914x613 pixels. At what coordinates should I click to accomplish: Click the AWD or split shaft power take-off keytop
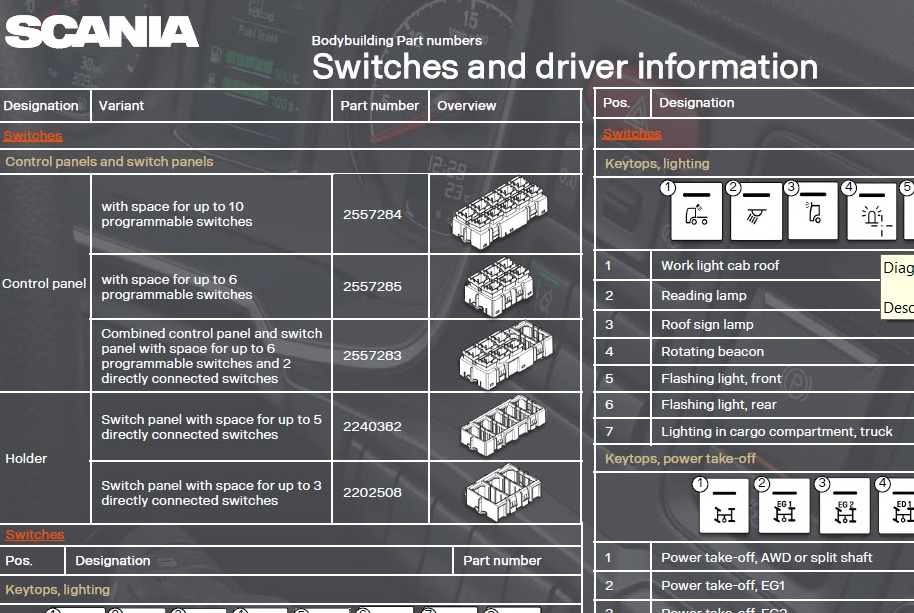(722, 506)
